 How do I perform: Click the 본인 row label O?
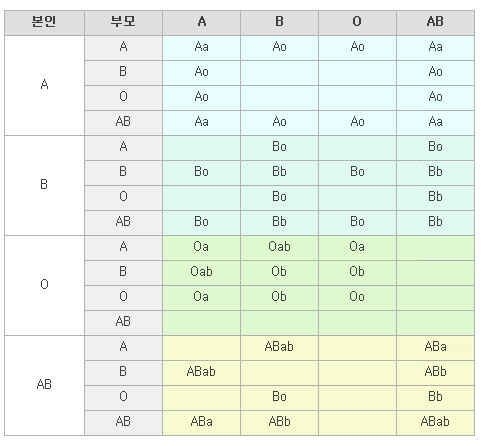[44, 285]
